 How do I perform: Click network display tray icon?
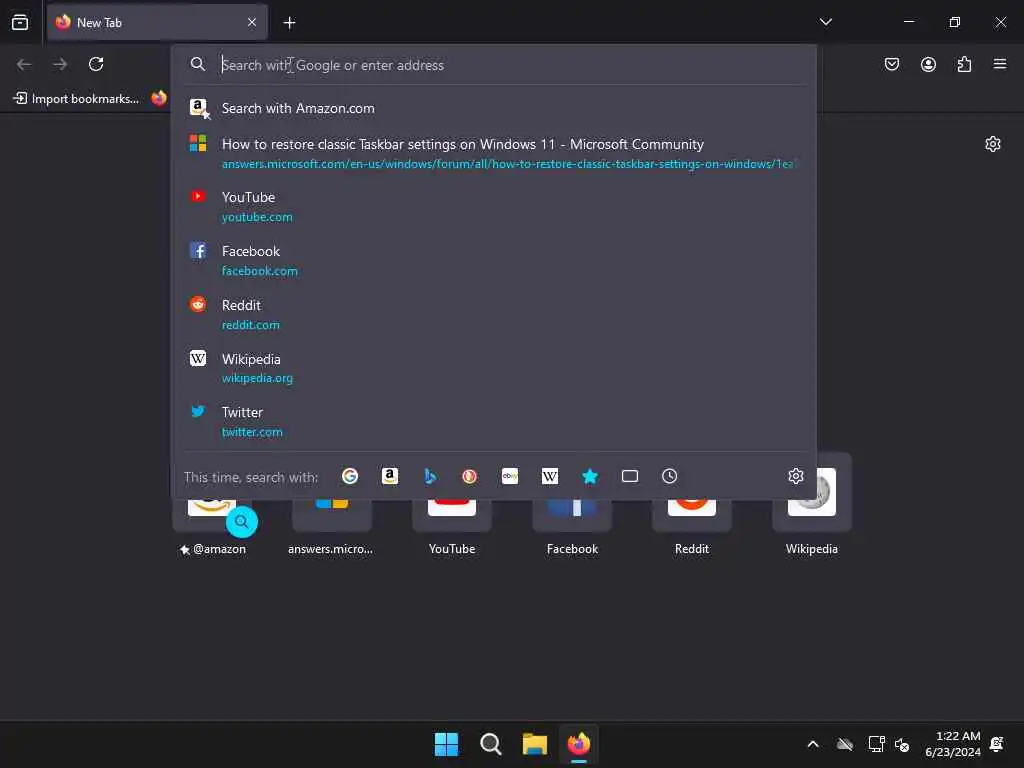pos(876,744)
